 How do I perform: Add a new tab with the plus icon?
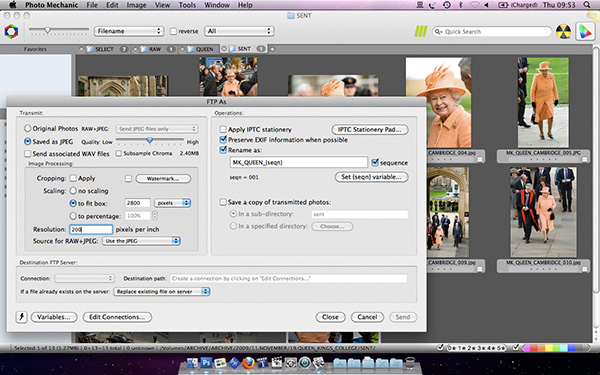pos(272,49)
